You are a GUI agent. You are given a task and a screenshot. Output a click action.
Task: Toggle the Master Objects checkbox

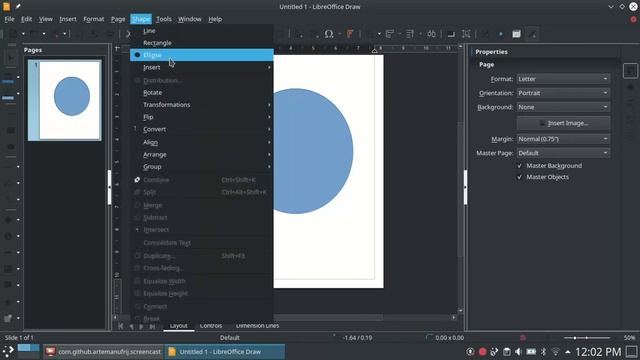pos(520,177)
